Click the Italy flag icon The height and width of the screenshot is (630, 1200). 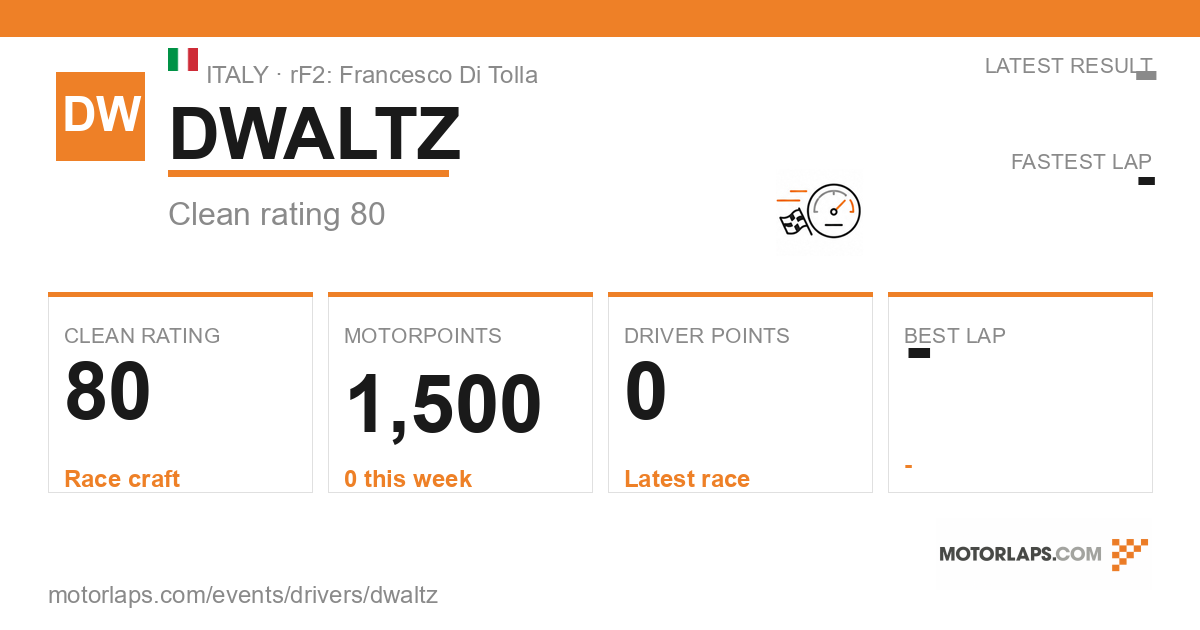click(x=183, y=59)
